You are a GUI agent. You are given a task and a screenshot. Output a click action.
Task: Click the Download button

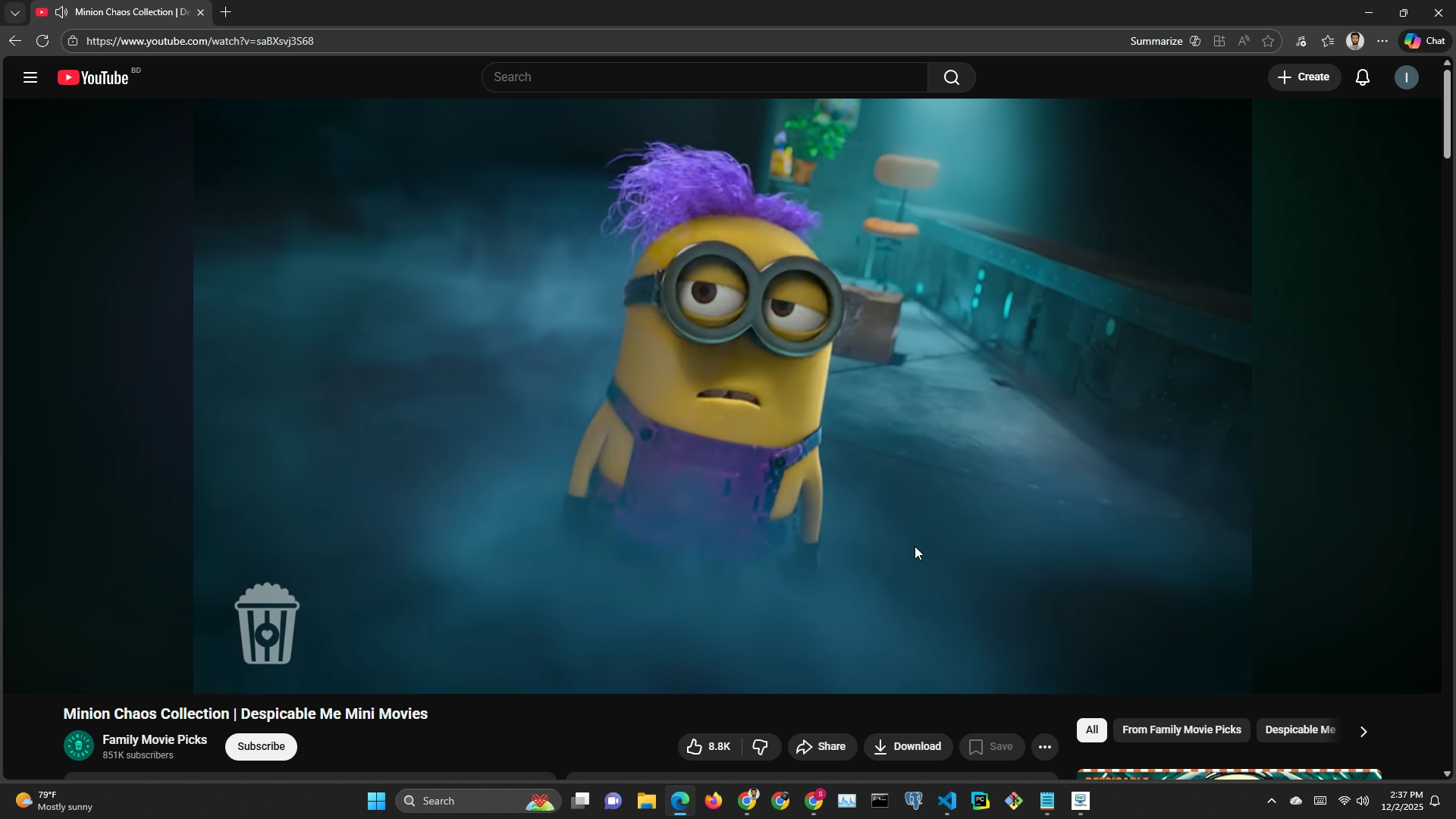pos(907,747)
